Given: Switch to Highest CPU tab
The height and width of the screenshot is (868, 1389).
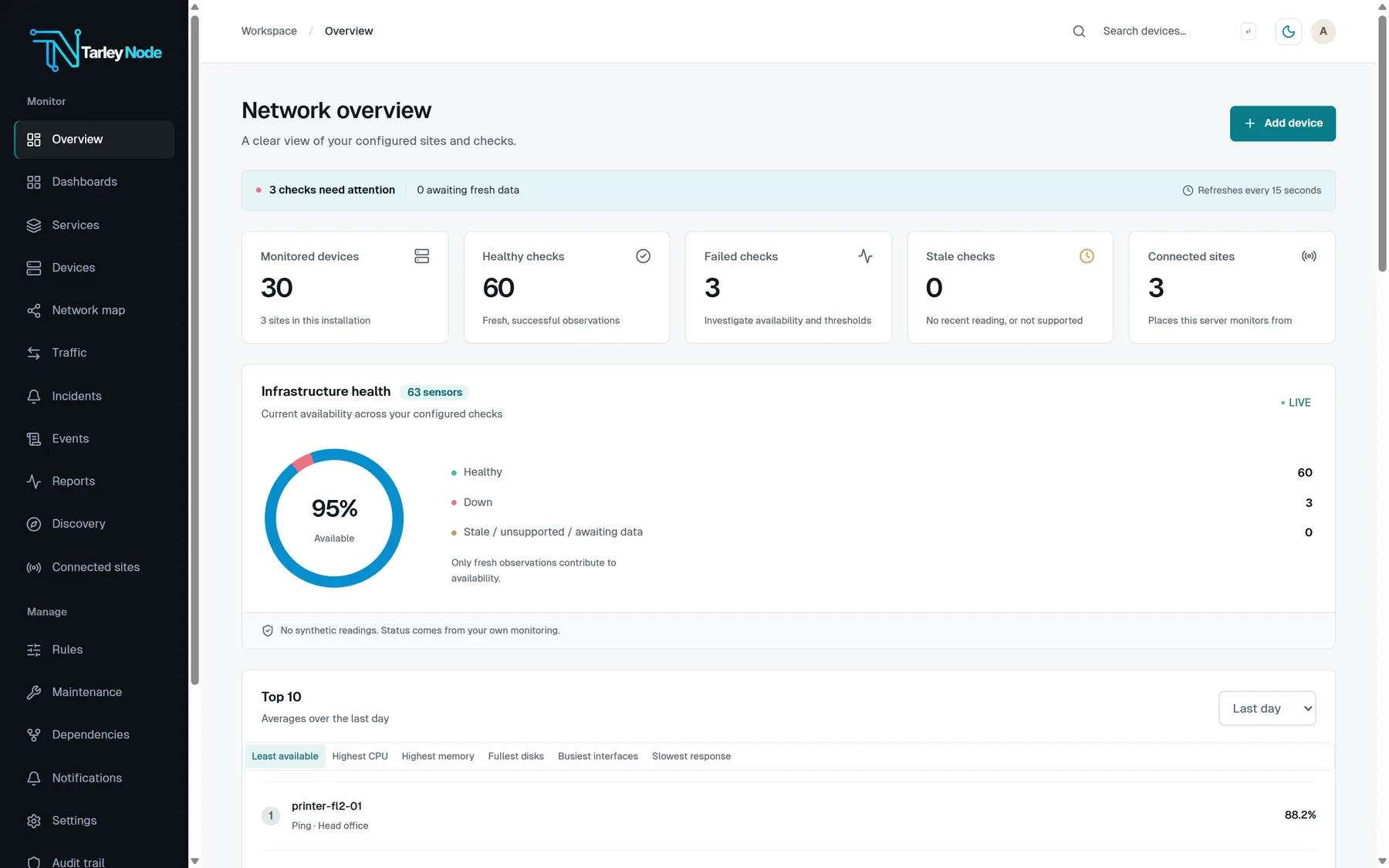Looking at the screenshot, I should coord(360,756).
